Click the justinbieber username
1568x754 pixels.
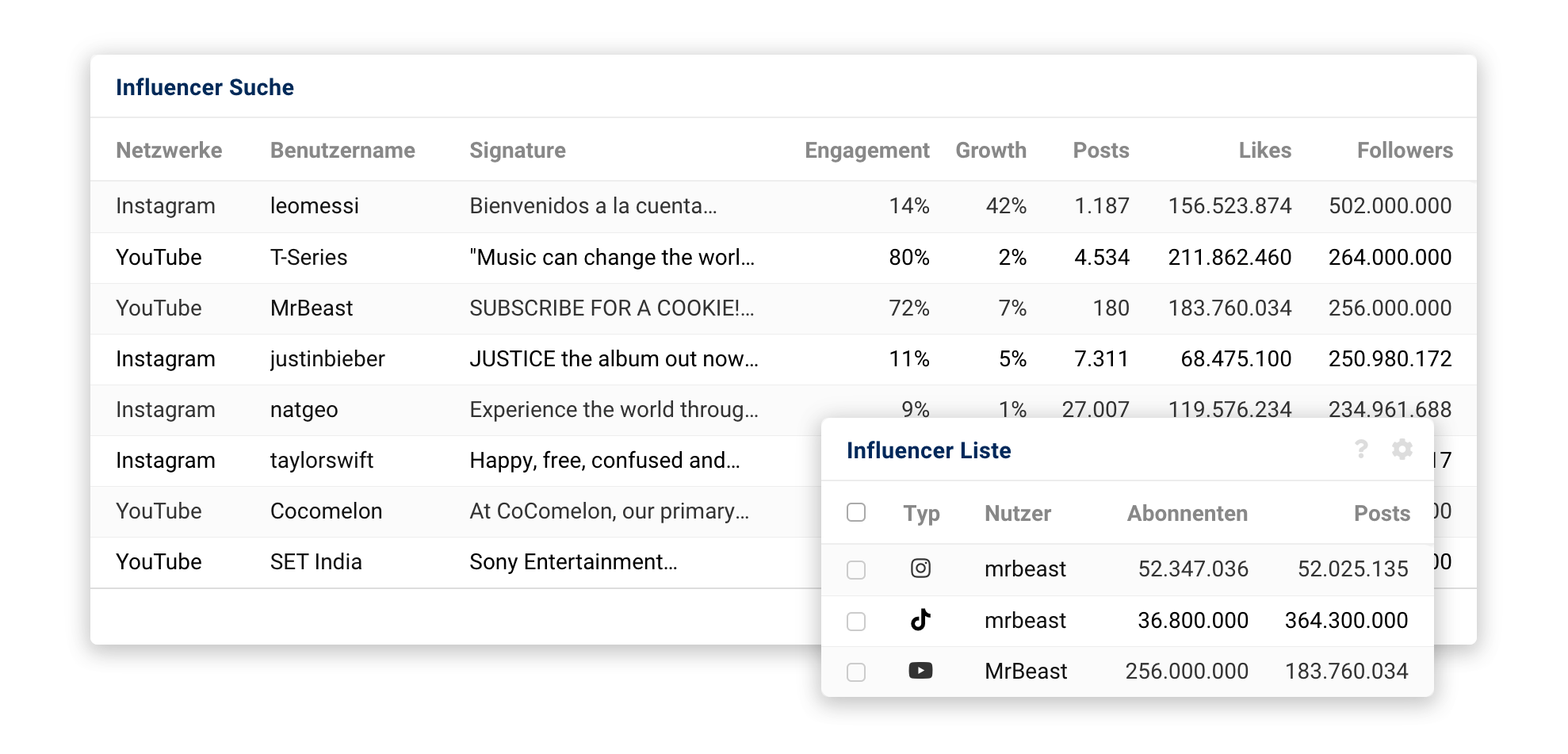[327, 359]
